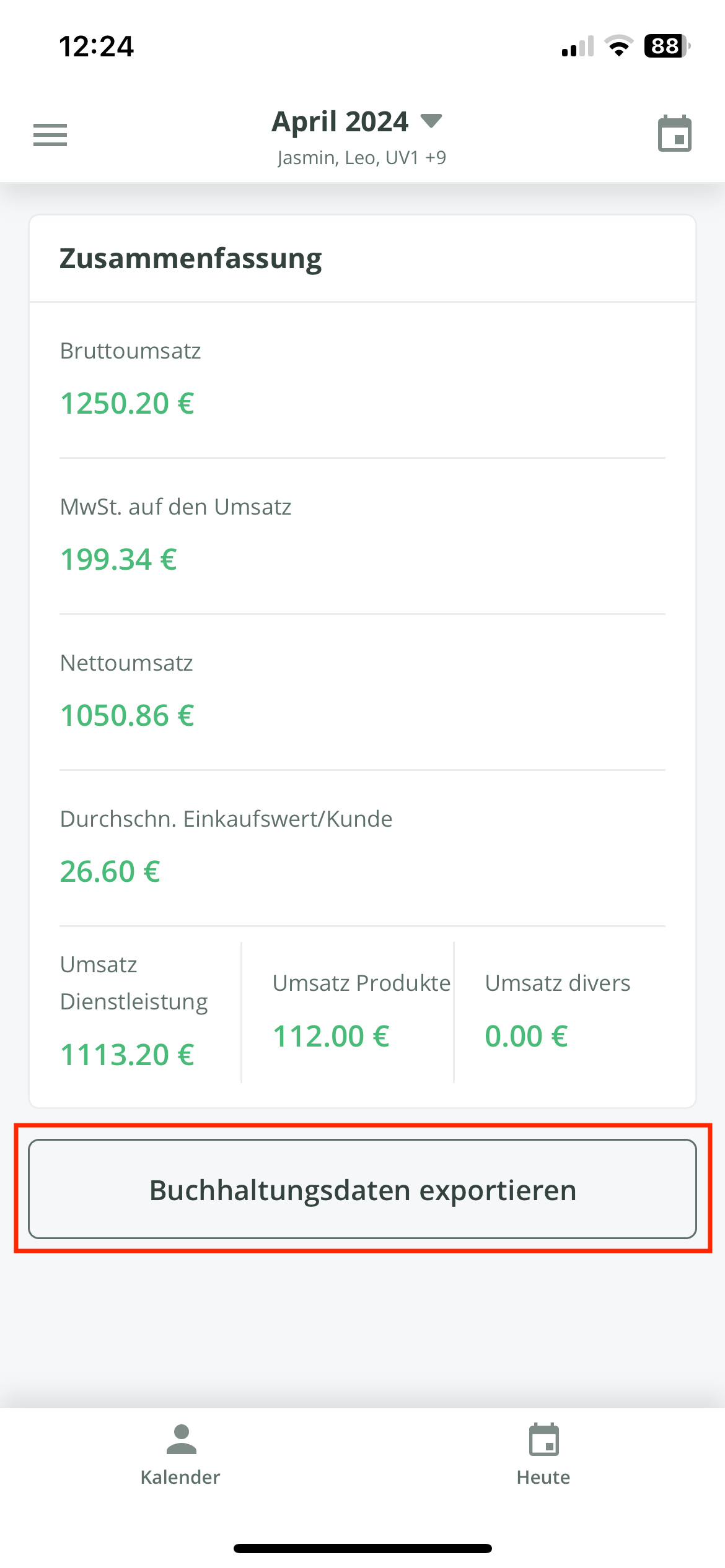
Task: Tap the Umsatz Produkte amount 112.00 €
Action: [332, 1036]
